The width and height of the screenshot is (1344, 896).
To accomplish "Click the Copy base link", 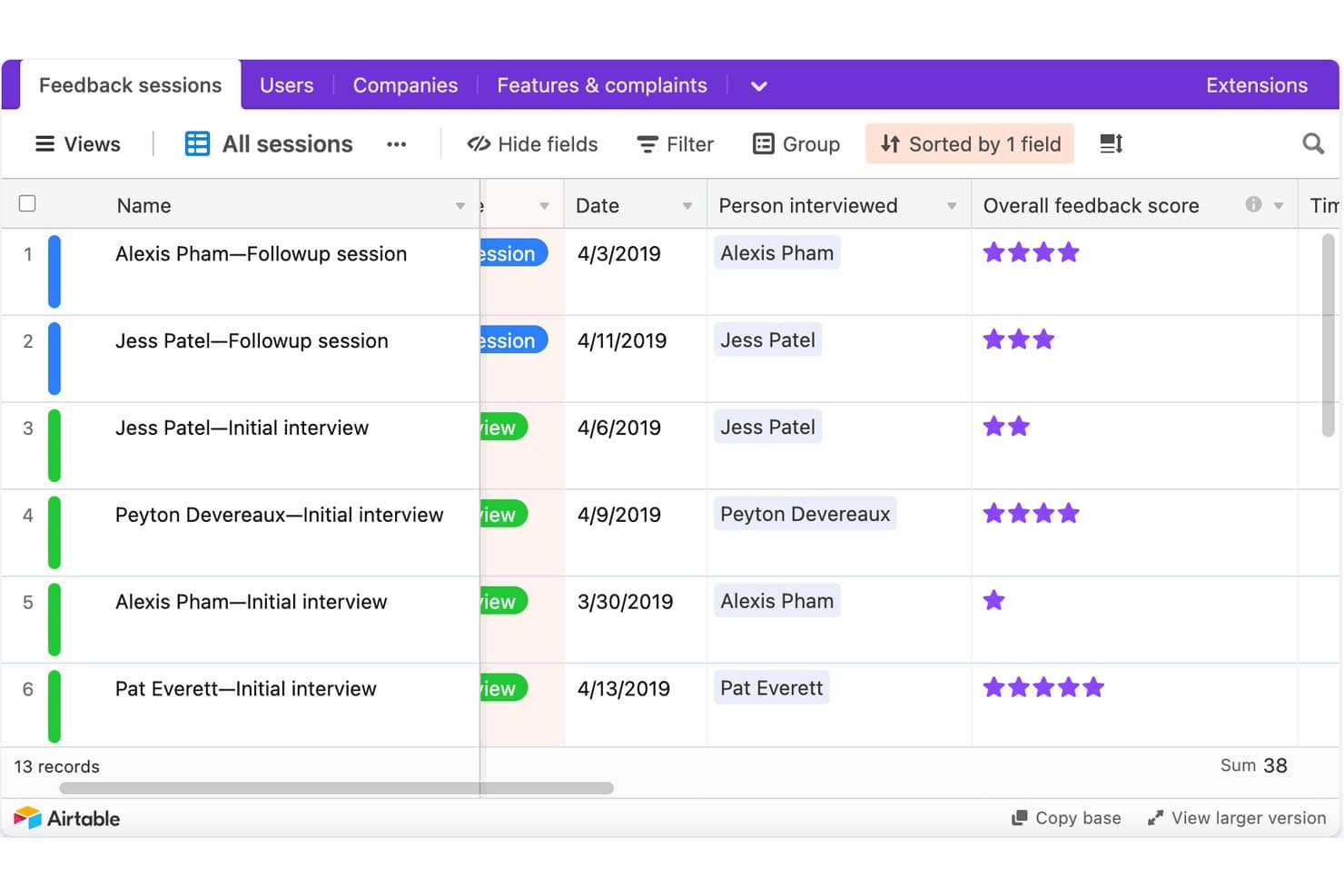I will (1067, 818).
